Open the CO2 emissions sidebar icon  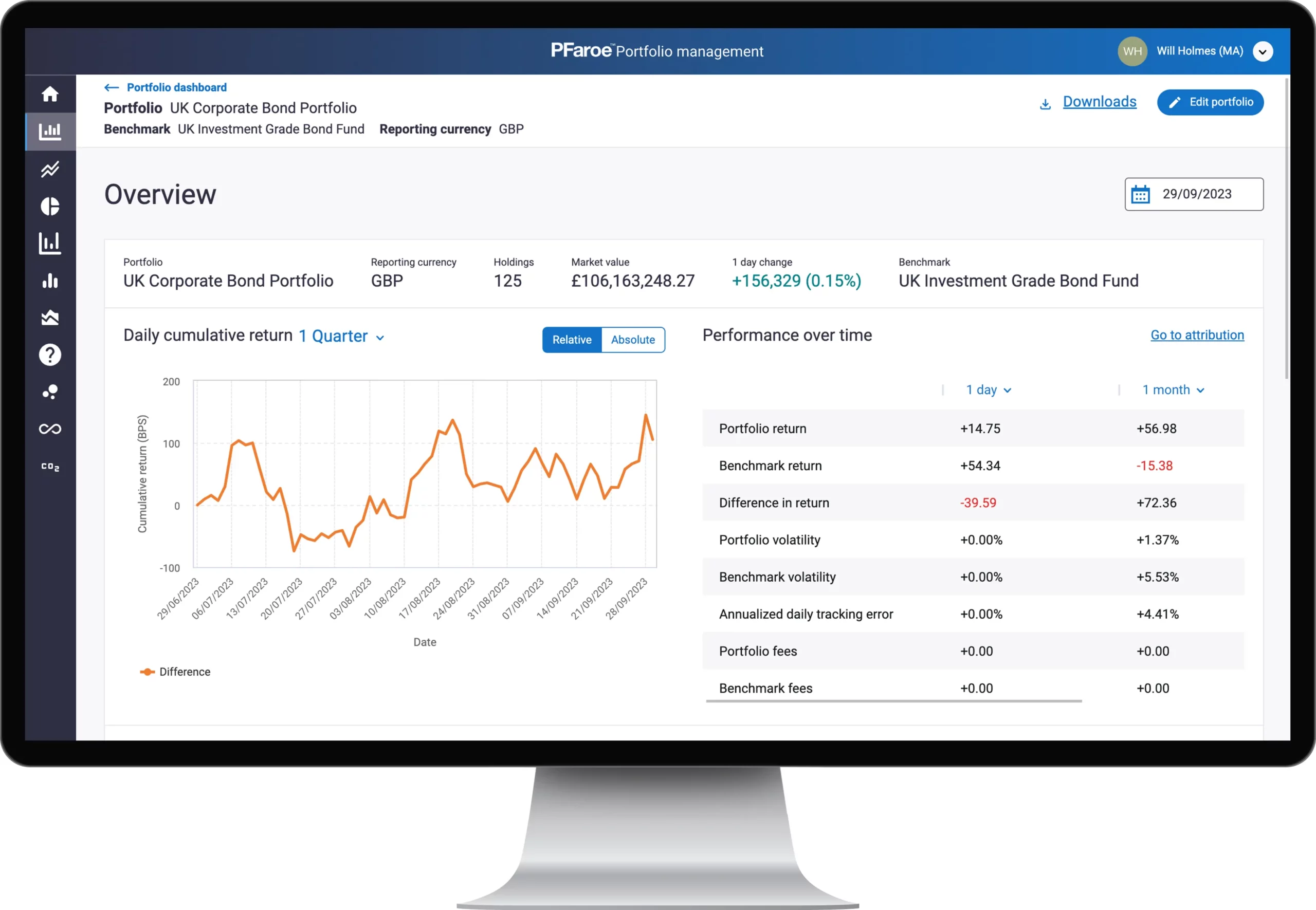[50, 467]
